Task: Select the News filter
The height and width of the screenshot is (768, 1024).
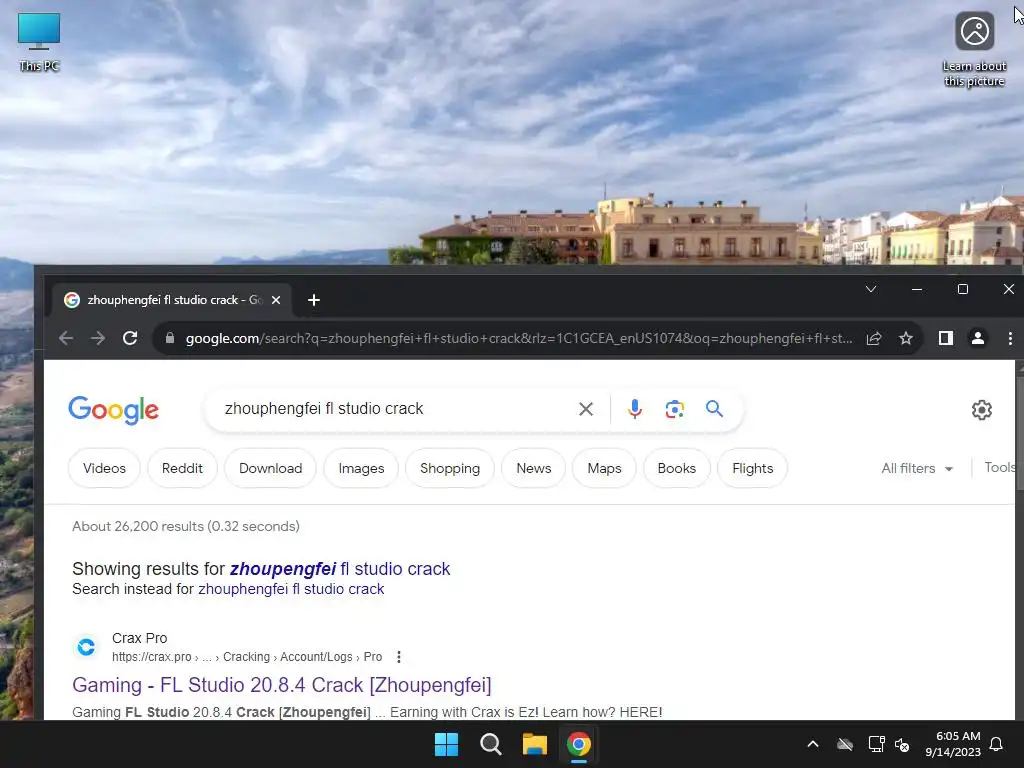Action: (534, 468)
